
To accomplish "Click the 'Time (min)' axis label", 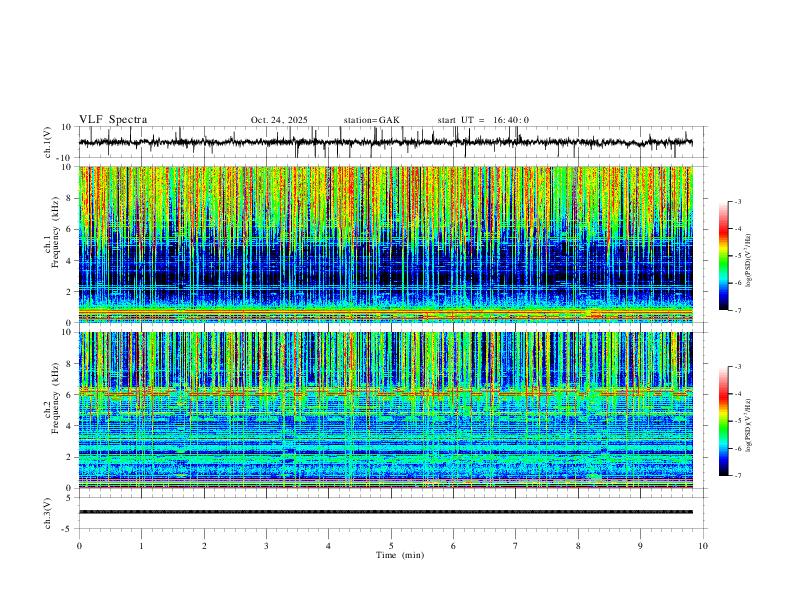I will [x=400, y=555].
